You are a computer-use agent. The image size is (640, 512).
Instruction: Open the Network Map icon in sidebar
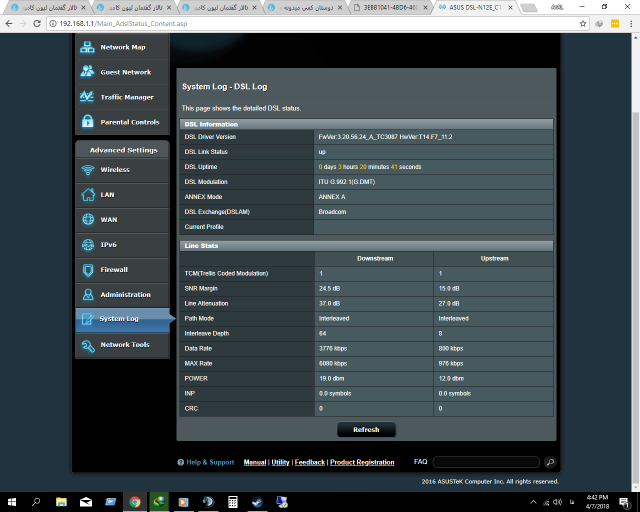pyautogui.click(x=87, y=47)
